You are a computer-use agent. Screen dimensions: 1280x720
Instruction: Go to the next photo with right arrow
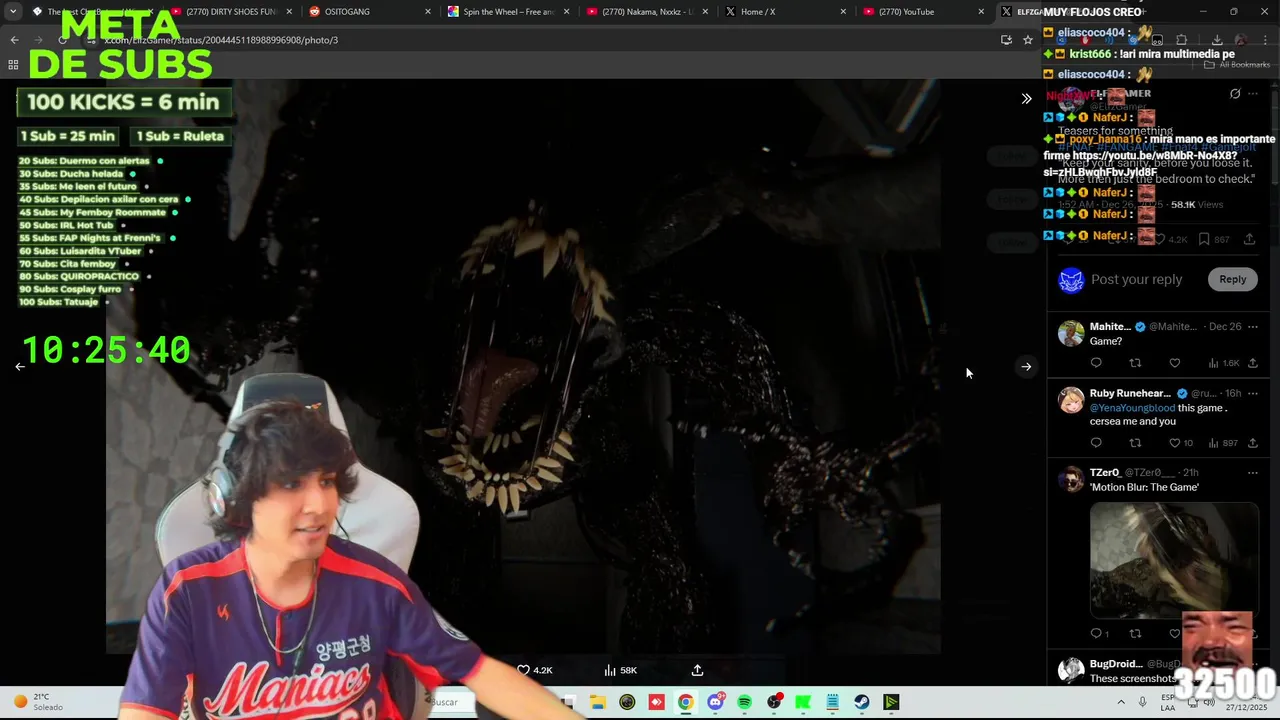click(x=1026, y=367)
